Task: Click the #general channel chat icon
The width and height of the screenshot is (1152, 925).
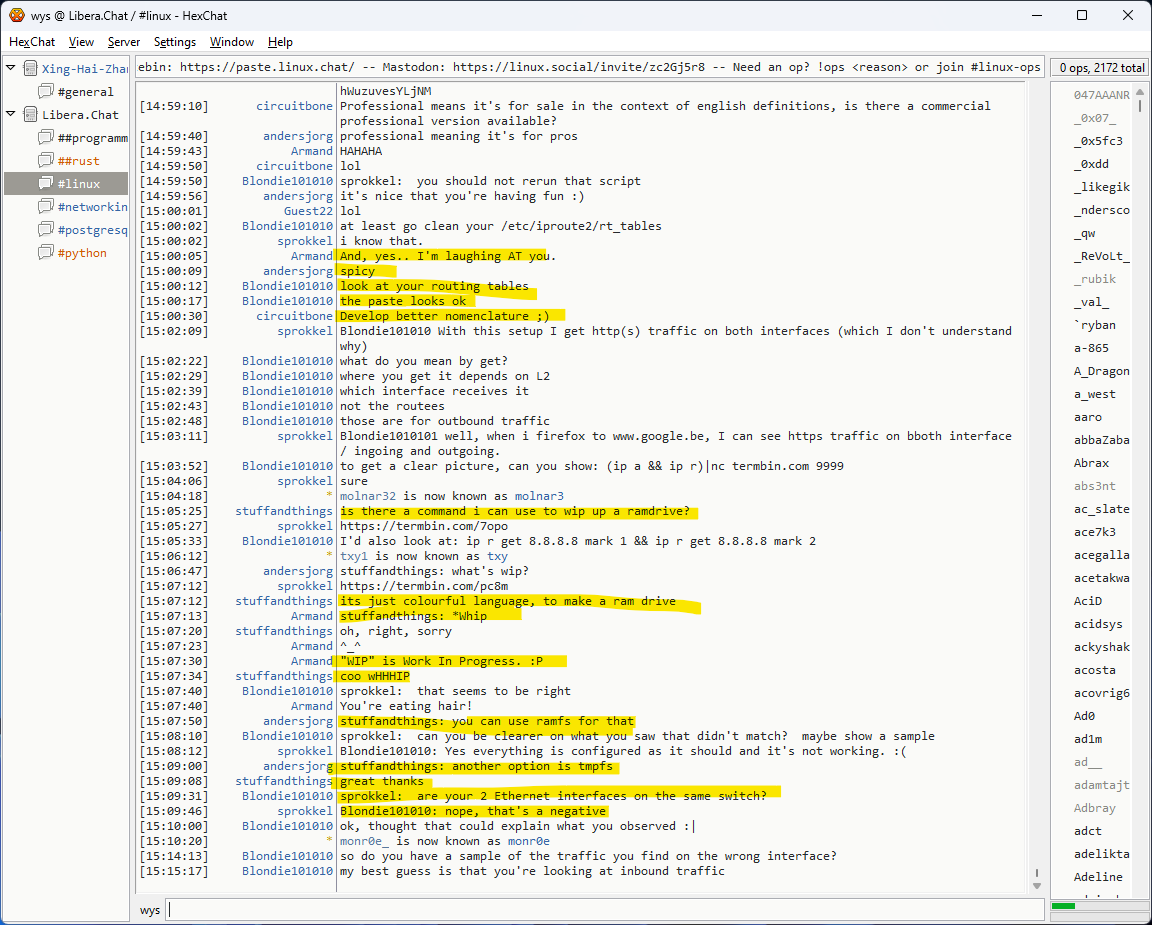Action: 45,92
